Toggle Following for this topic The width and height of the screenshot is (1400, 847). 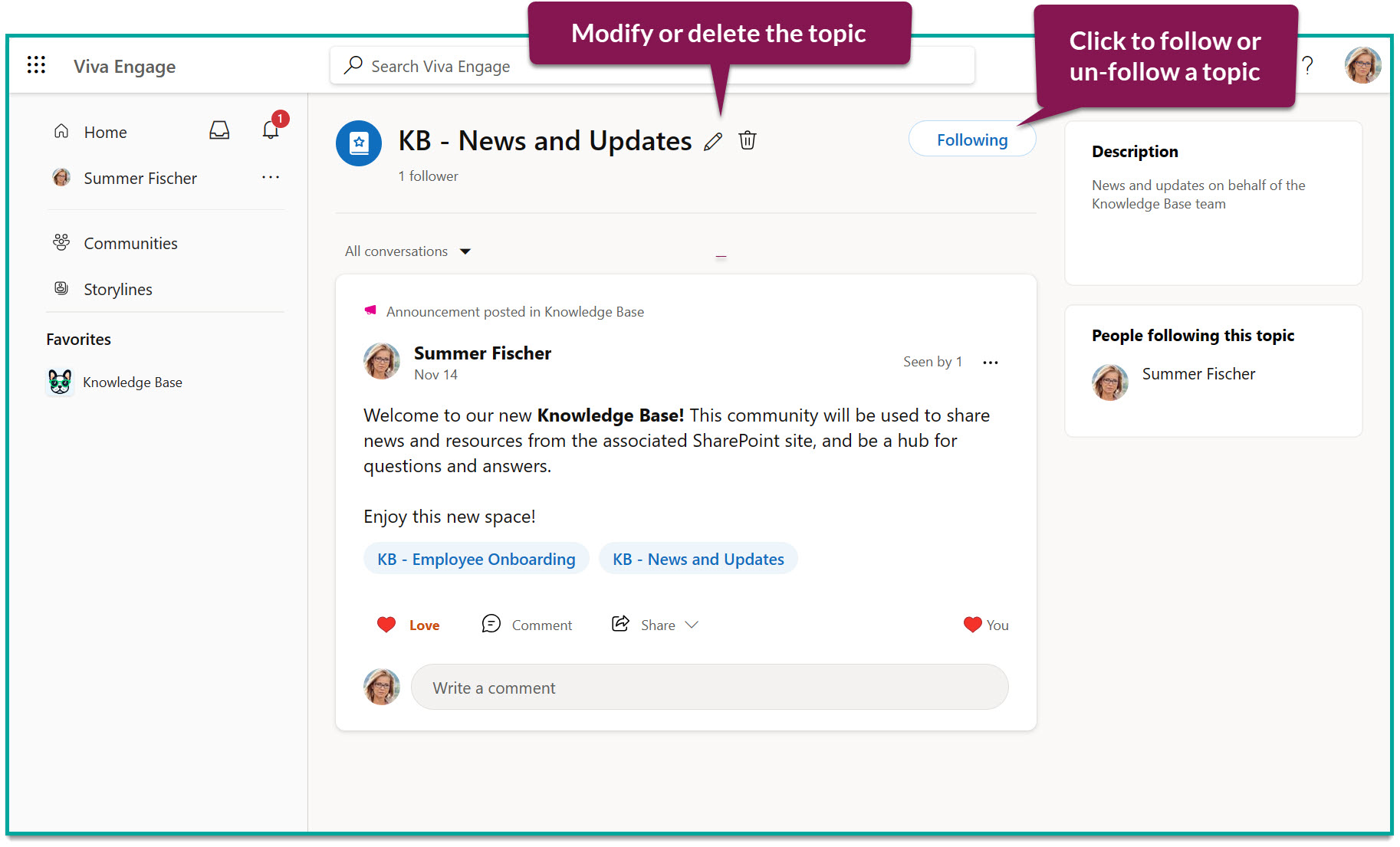click(971, 139)
